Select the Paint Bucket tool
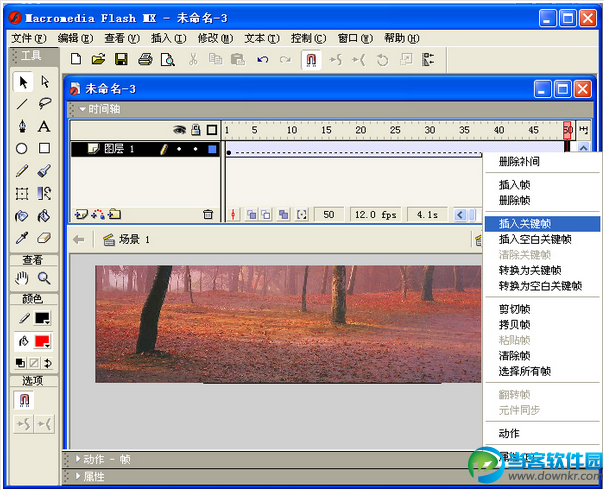This screenshot has width=604, height=490. click(44, 216)
